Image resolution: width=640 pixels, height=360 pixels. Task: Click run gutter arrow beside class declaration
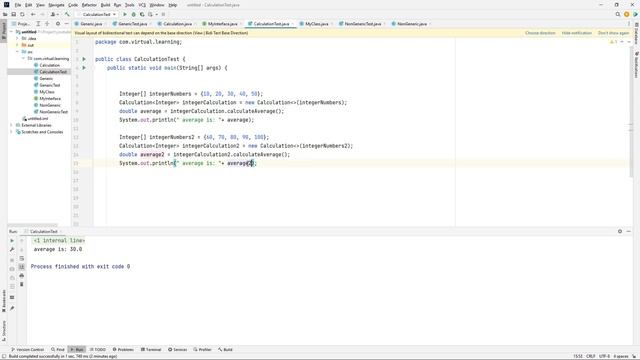point(84,59)
